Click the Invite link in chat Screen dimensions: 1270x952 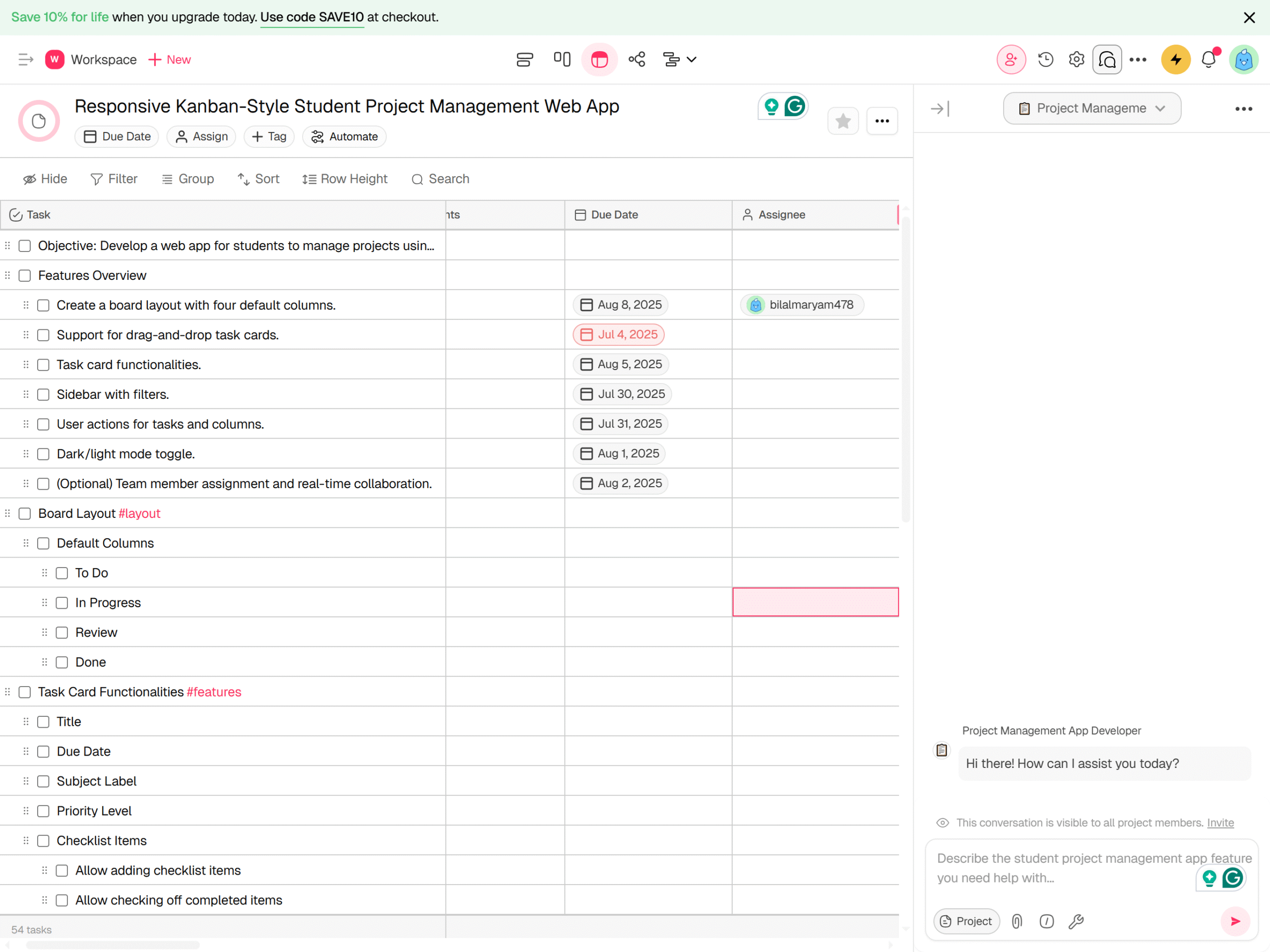tap(1220, 823)
